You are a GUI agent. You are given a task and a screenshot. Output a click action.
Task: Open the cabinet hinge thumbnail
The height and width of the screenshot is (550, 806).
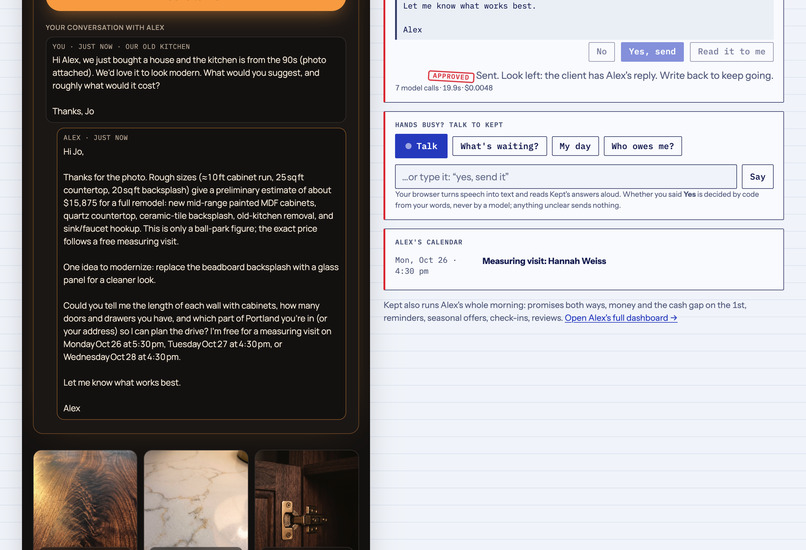tap(306, 500)
